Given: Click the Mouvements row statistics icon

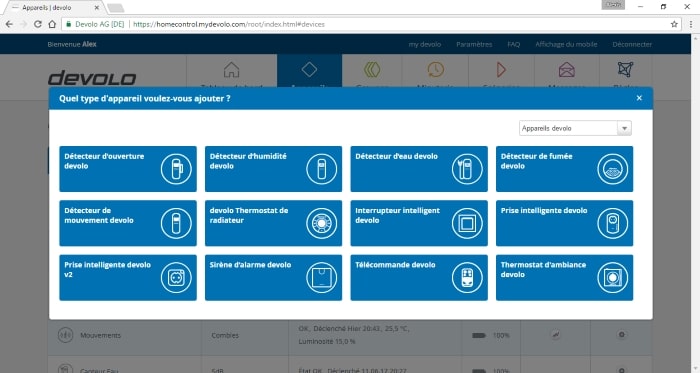Looking at the screenshot, I should pos(555,335).
